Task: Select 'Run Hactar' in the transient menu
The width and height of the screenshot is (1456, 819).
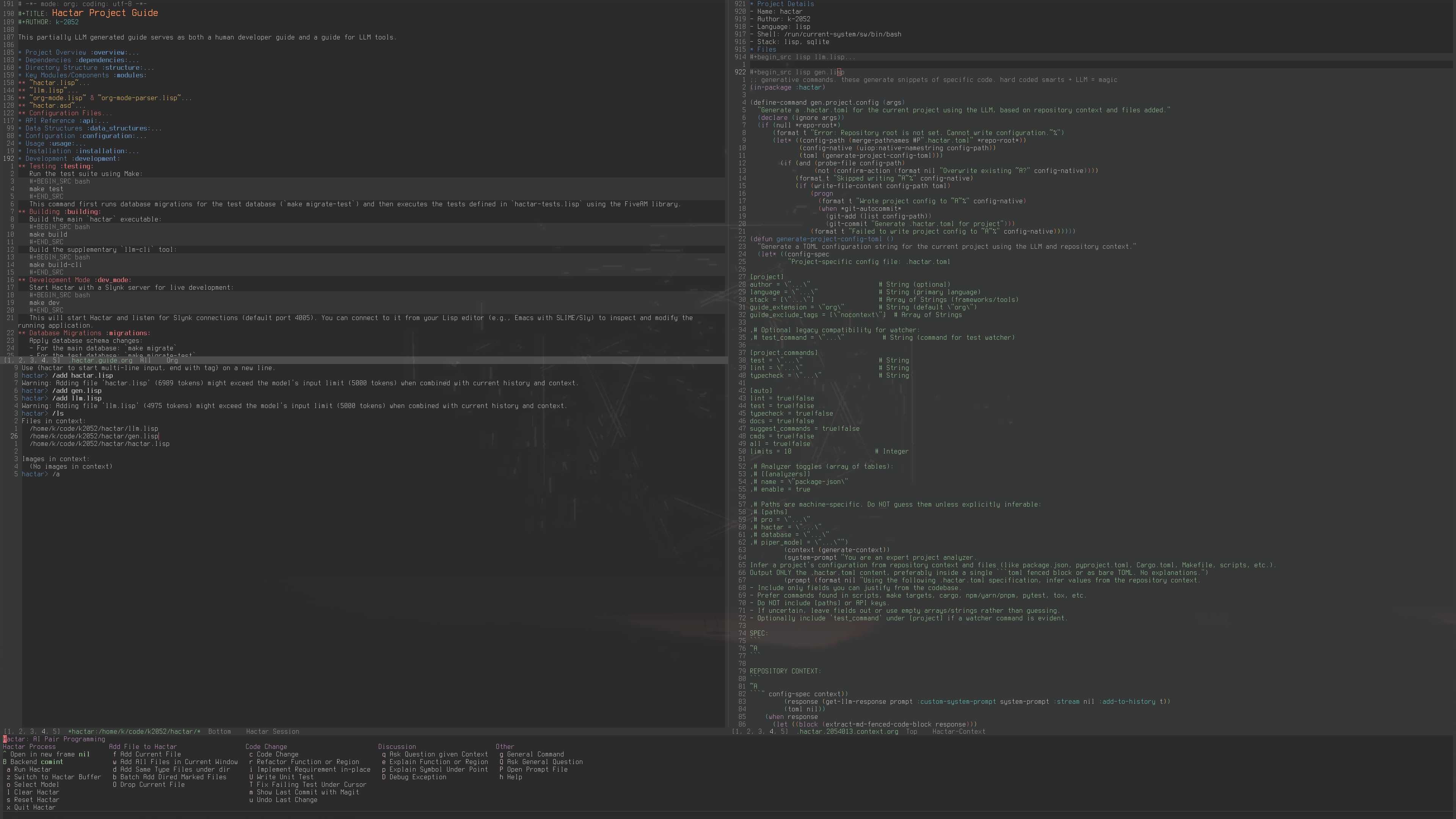Action: (x=32, y=770)
